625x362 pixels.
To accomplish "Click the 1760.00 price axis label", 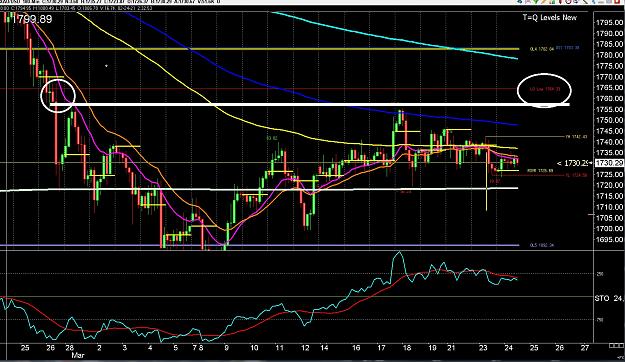I will (609, 98).
